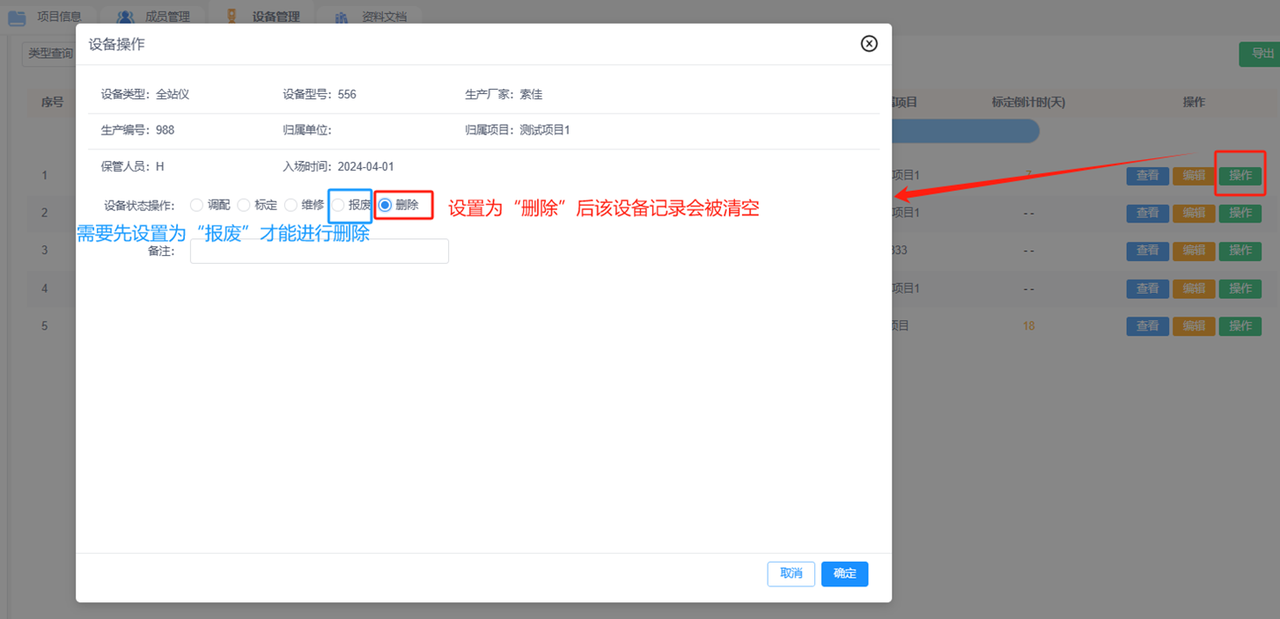The image size is (1280, 619).
Task: Click the green 导出 button
Action: click(x=1258, y=54)
